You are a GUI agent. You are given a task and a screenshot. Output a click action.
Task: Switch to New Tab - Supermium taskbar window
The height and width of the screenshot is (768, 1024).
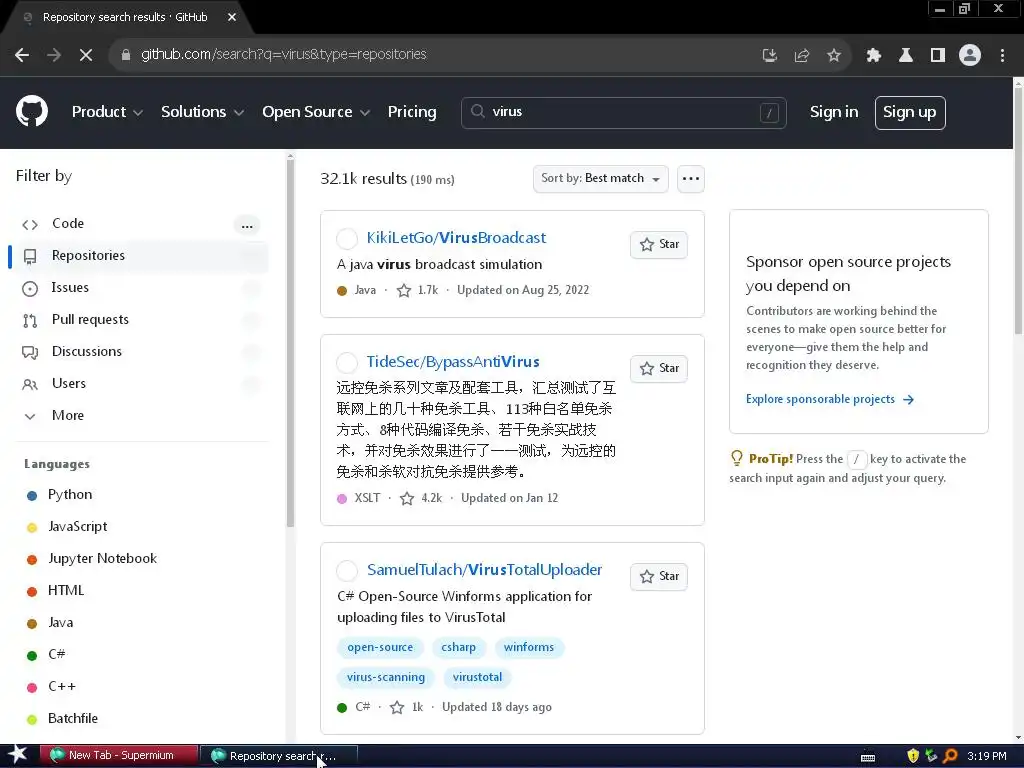119,756
